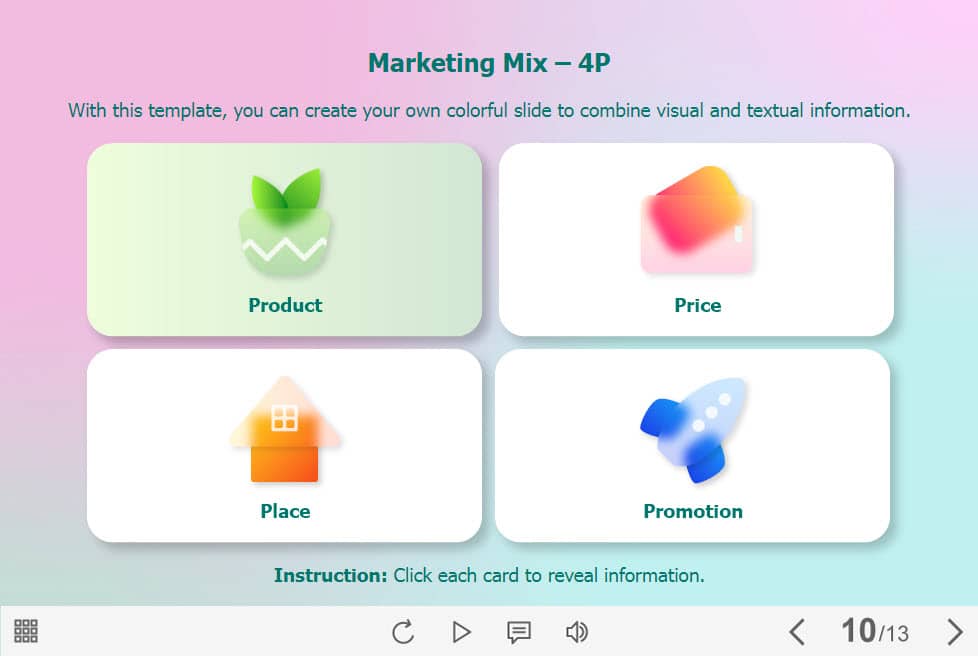Viewport: 978px width, 656px height.
Task: Open the transcript speech bubble icon
Action: 518,632
